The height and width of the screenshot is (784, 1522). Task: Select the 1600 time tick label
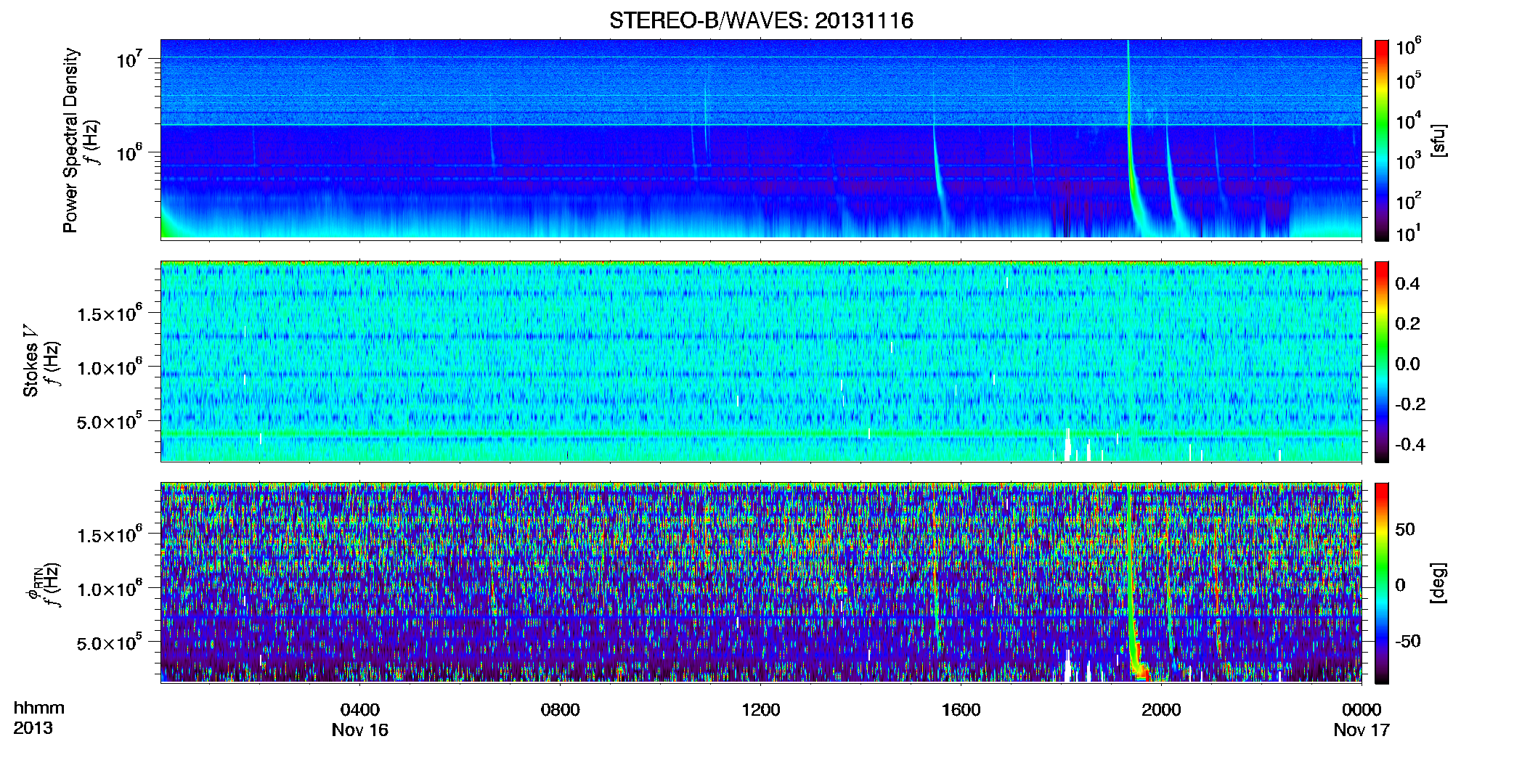point(961,709)
